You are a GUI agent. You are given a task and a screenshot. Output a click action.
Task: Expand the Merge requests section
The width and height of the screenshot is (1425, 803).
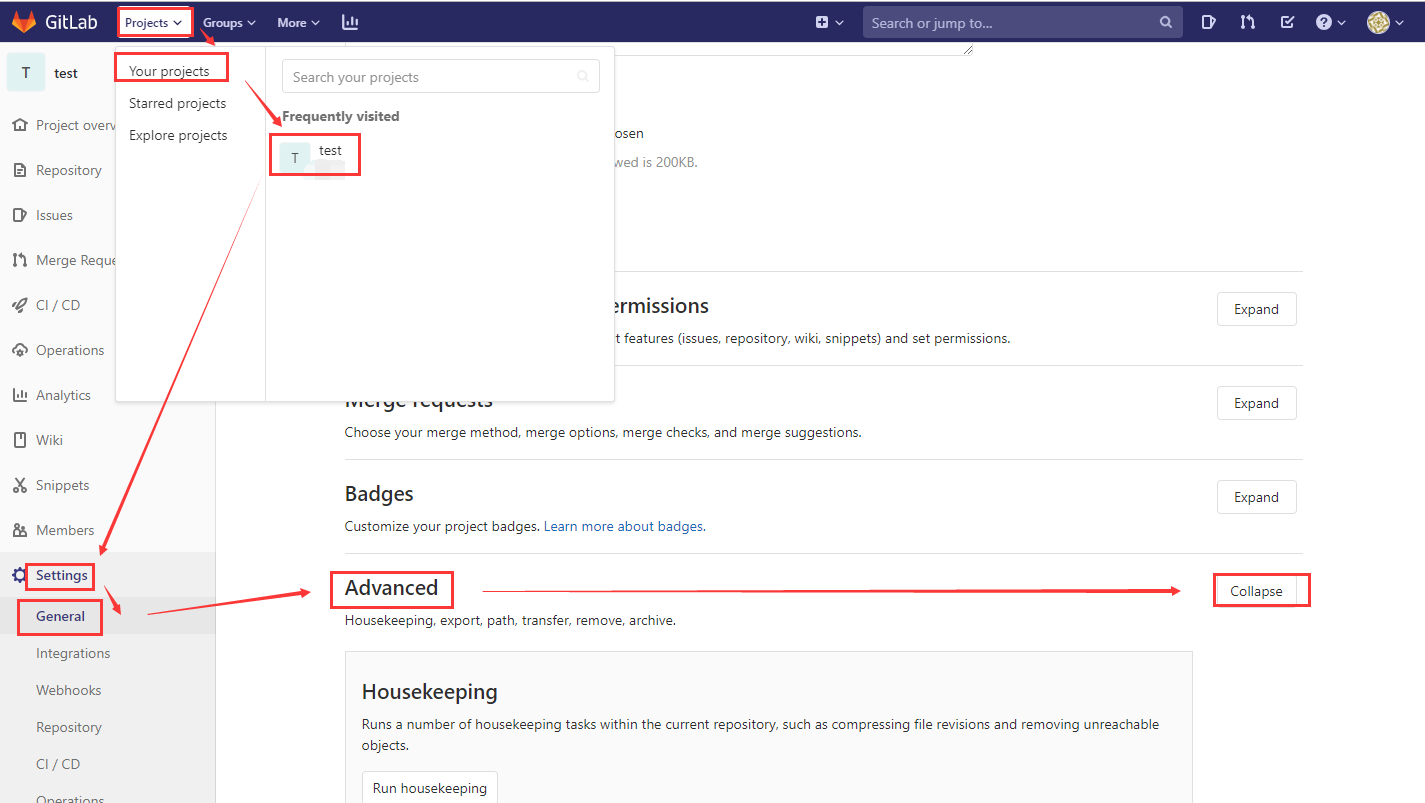click(1256, 403)
